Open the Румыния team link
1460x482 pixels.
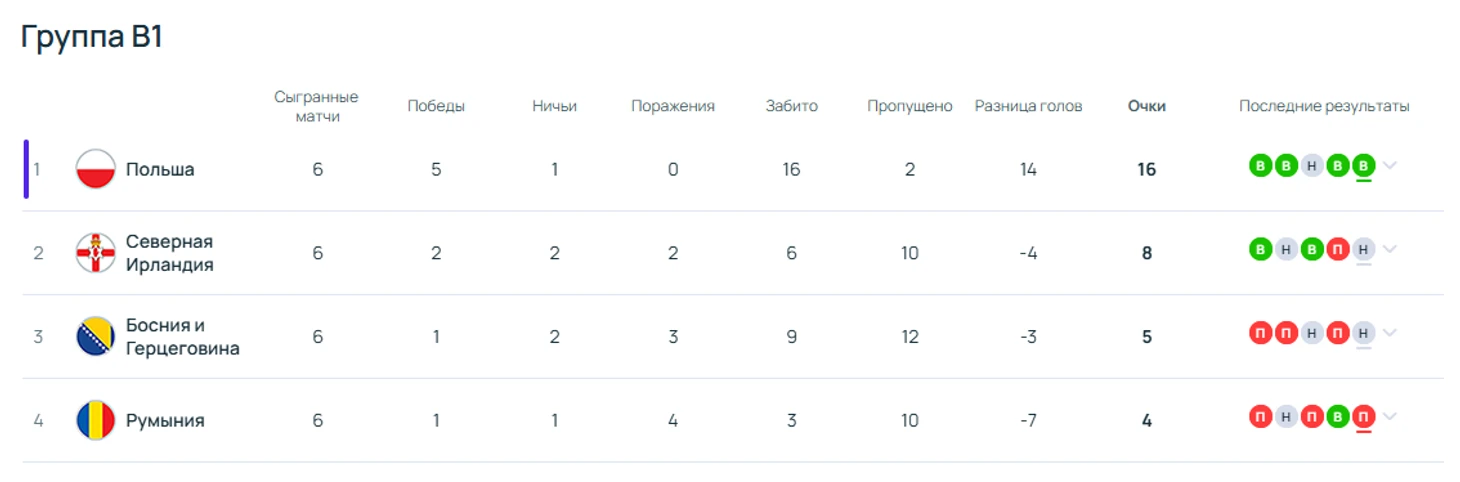tap(165, 420)
